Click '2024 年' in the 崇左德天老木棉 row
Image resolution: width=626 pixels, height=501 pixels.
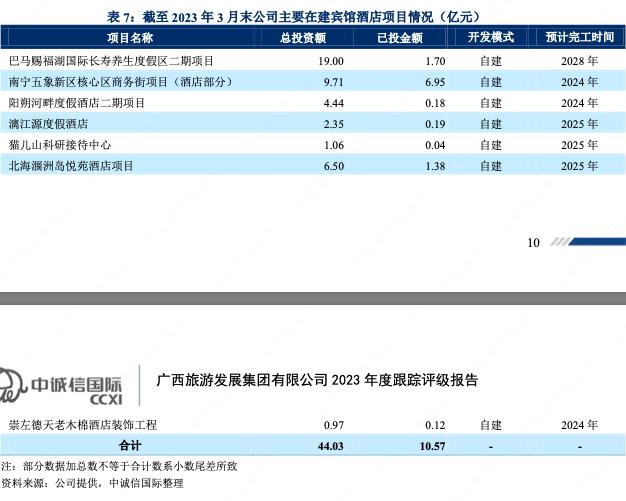pos(580,425)
